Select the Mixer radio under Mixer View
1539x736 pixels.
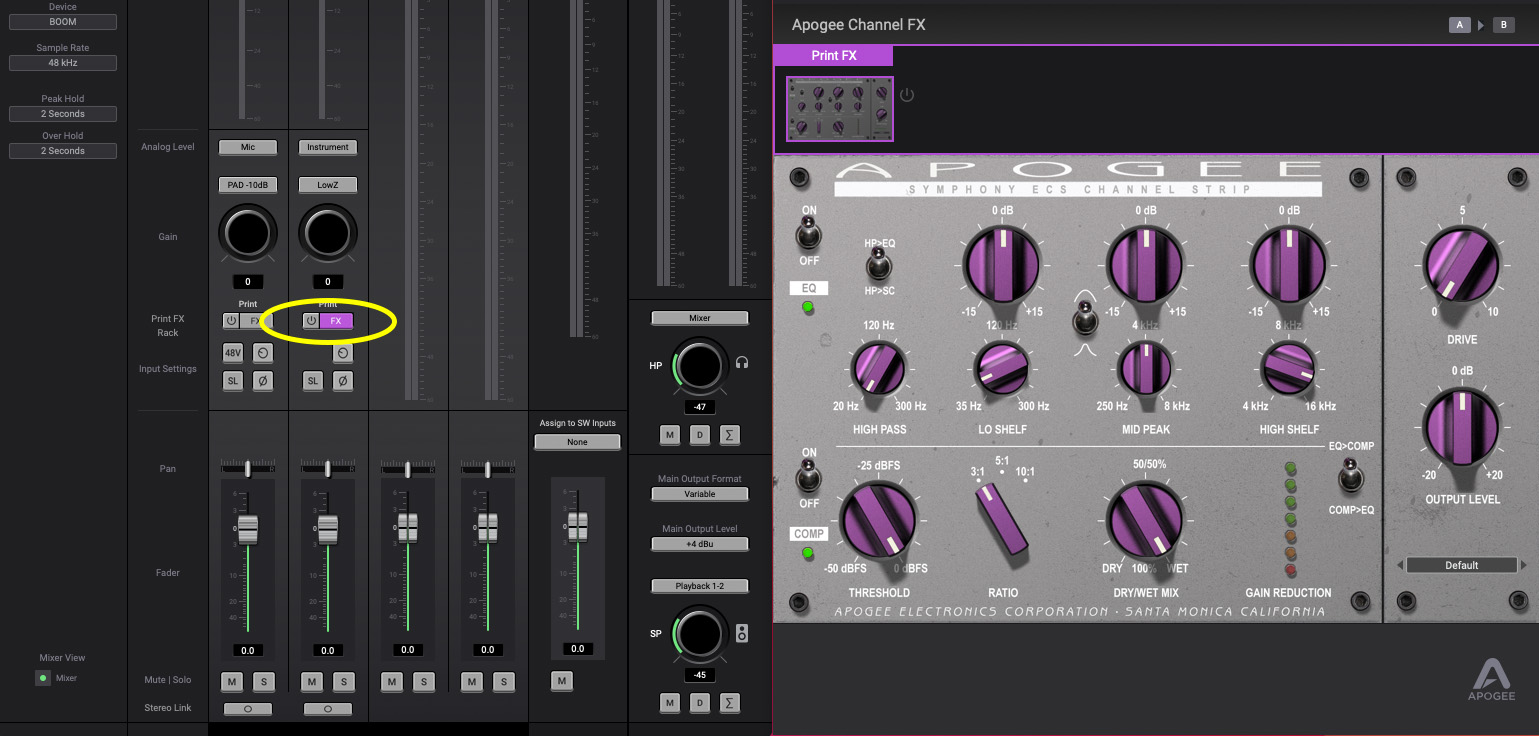click(x=43, y=678)
